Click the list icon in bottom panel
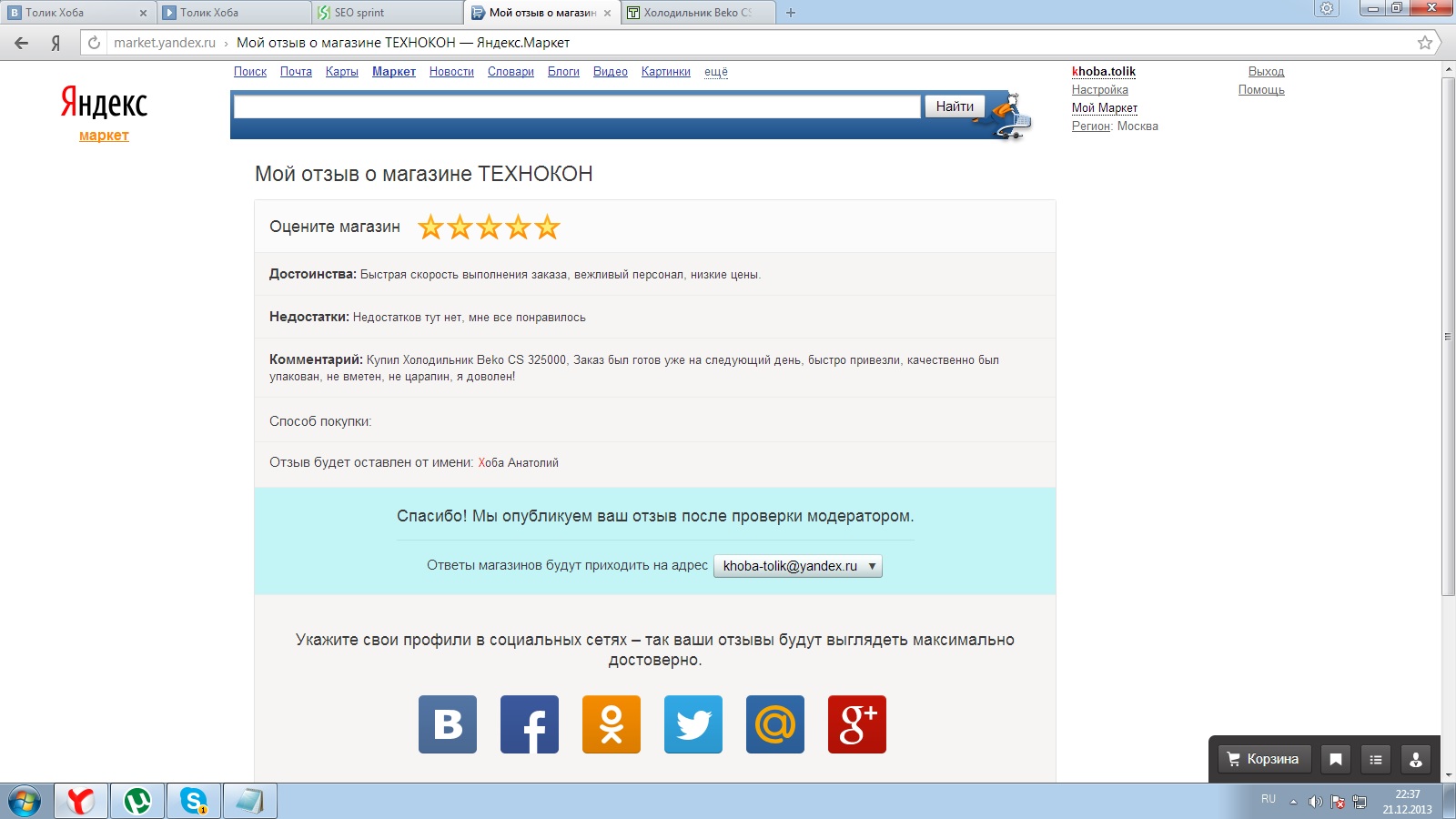1456x819 pixels. click(1376, 759)
